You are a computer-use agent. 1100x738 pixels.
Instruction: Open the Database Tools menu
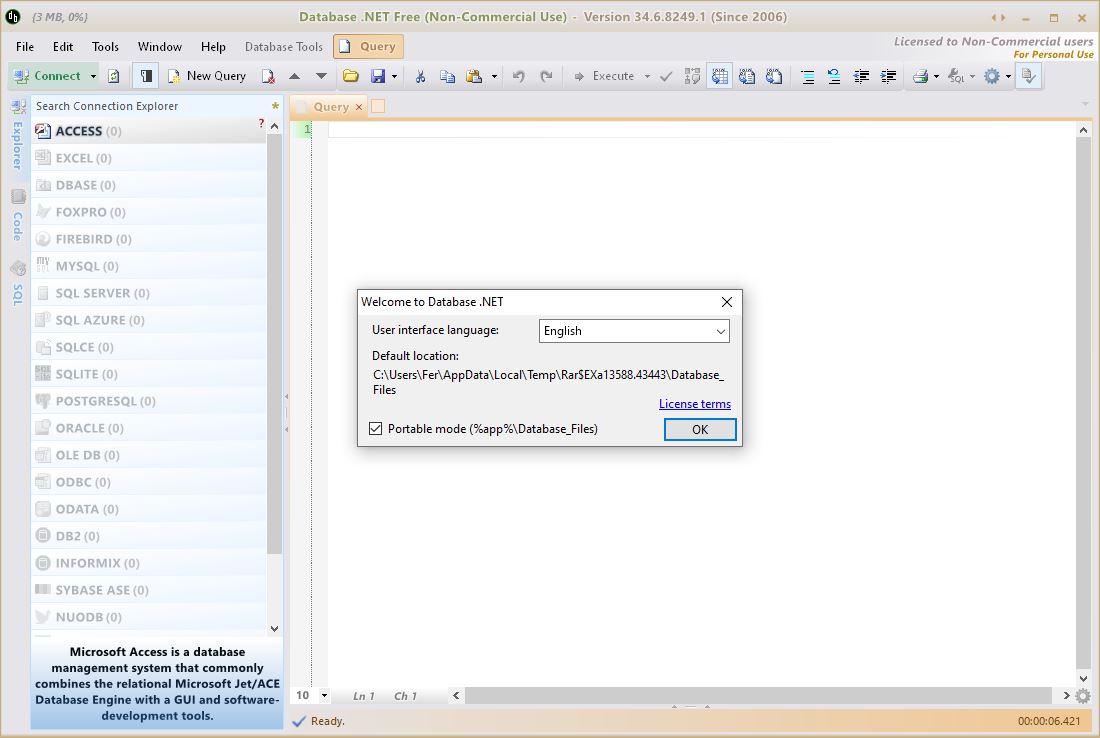click(x=283, y=46)
